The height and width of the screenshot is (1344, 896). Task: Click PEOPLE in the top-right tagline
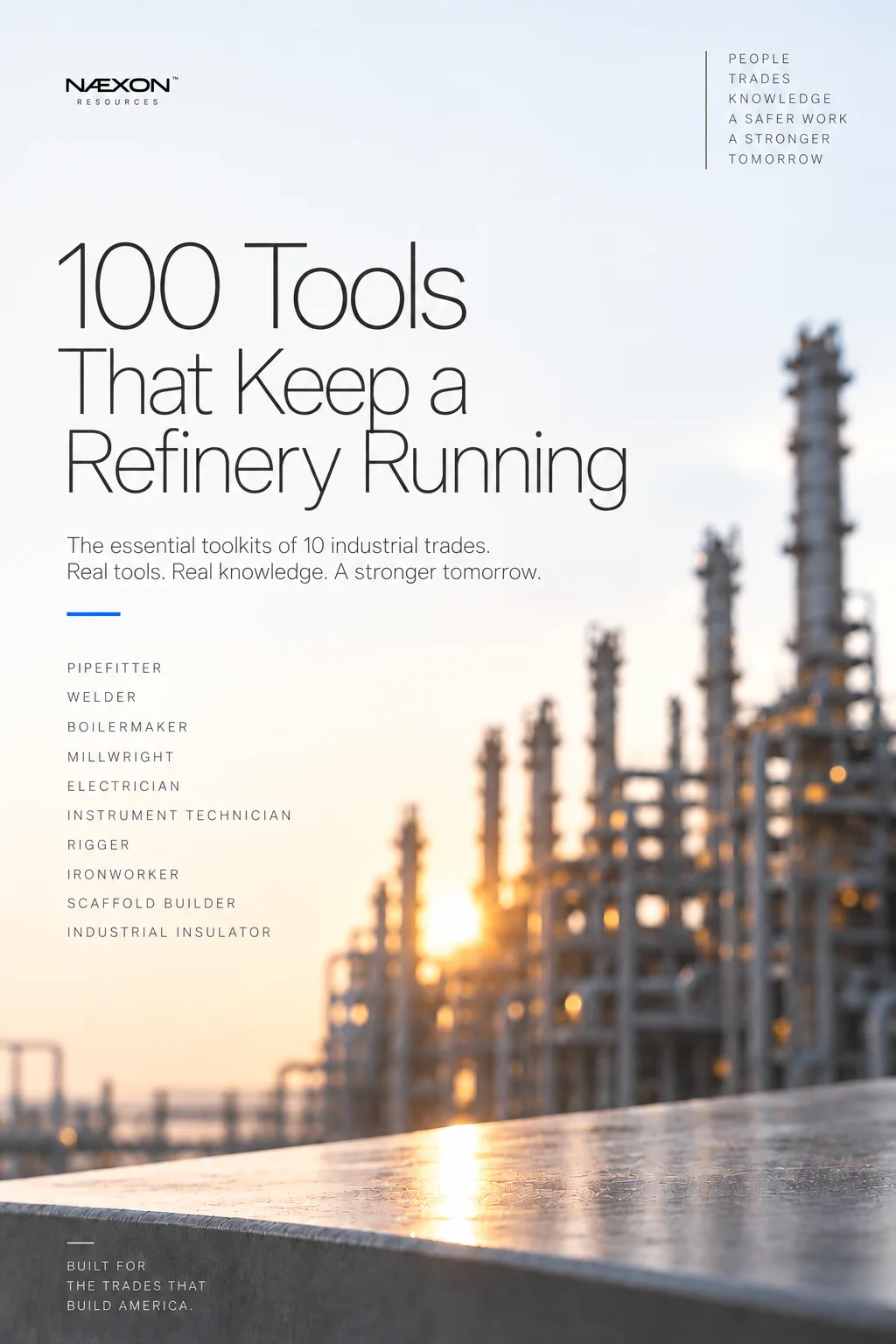(x=759, y=59)
